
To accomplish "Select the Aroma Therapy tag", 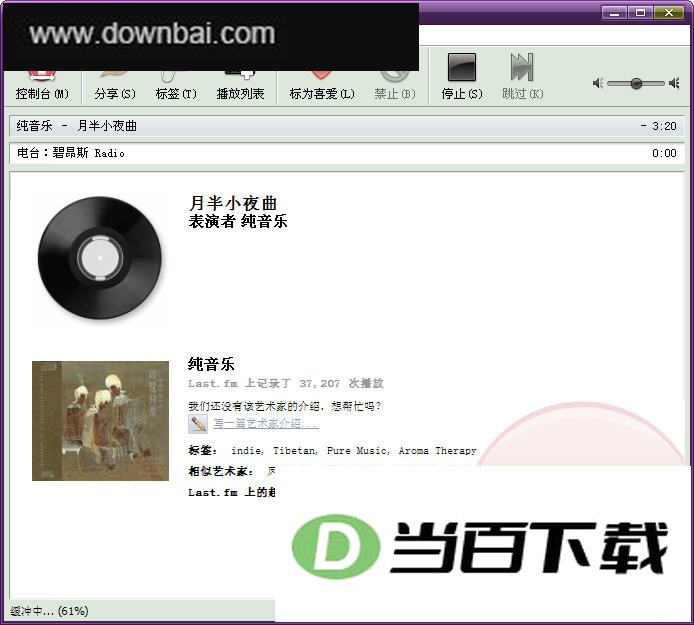I will (437, 451).
